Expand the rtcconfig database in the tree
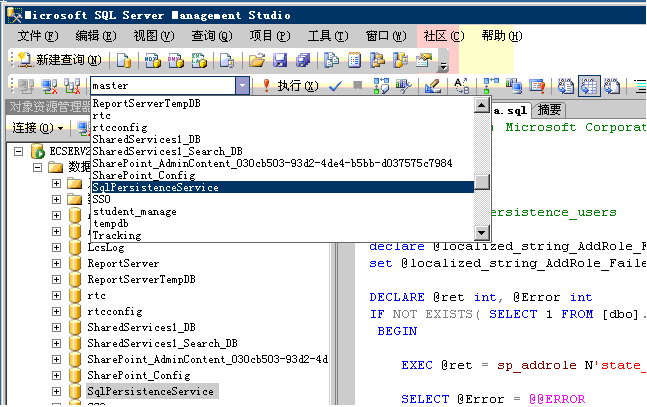This screenshot has width=647, height=407. pyautogui.click(x=57, y=312)
